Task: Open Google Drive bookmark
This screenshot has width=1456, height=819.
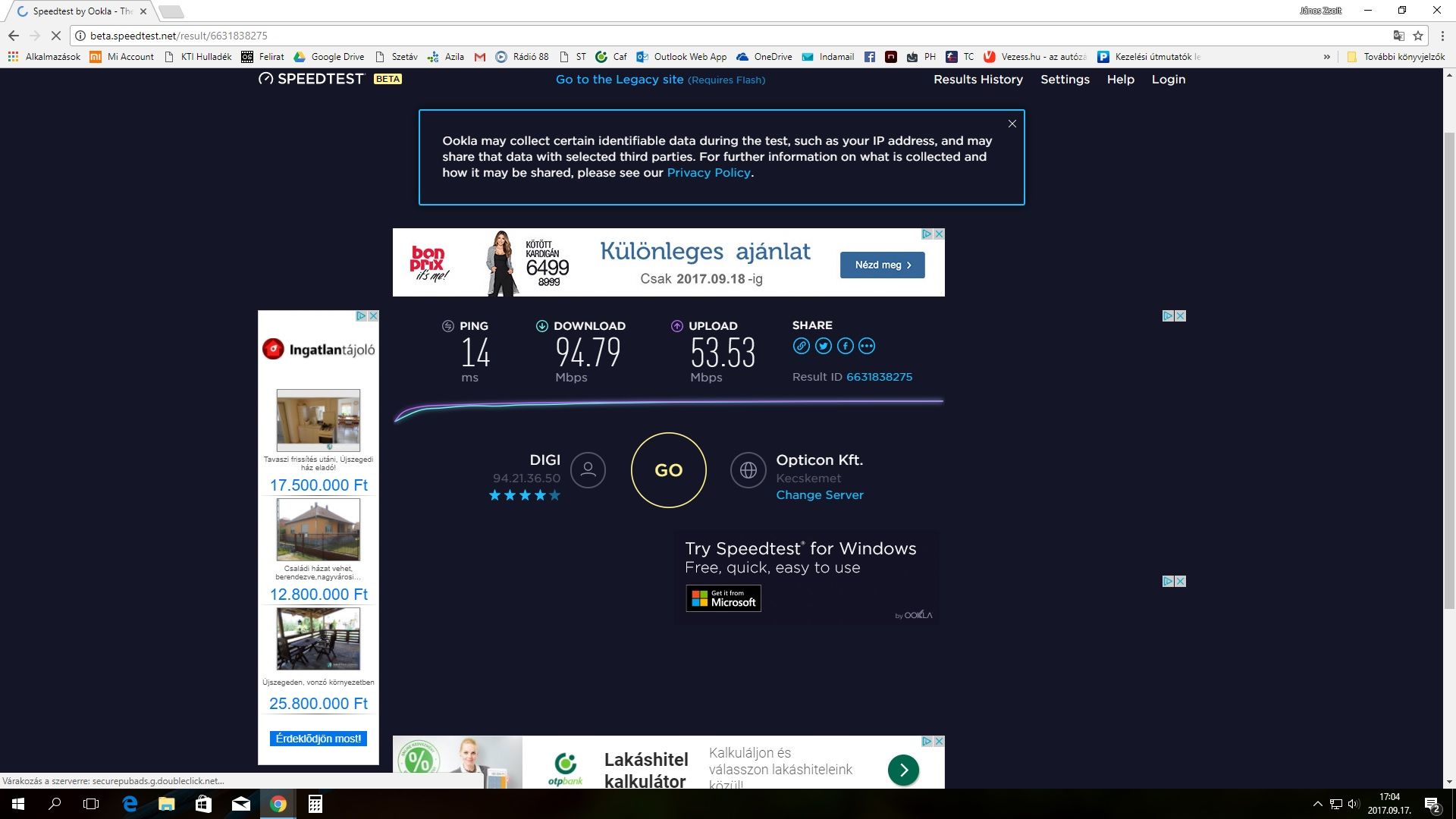Action: pos(329,57)
